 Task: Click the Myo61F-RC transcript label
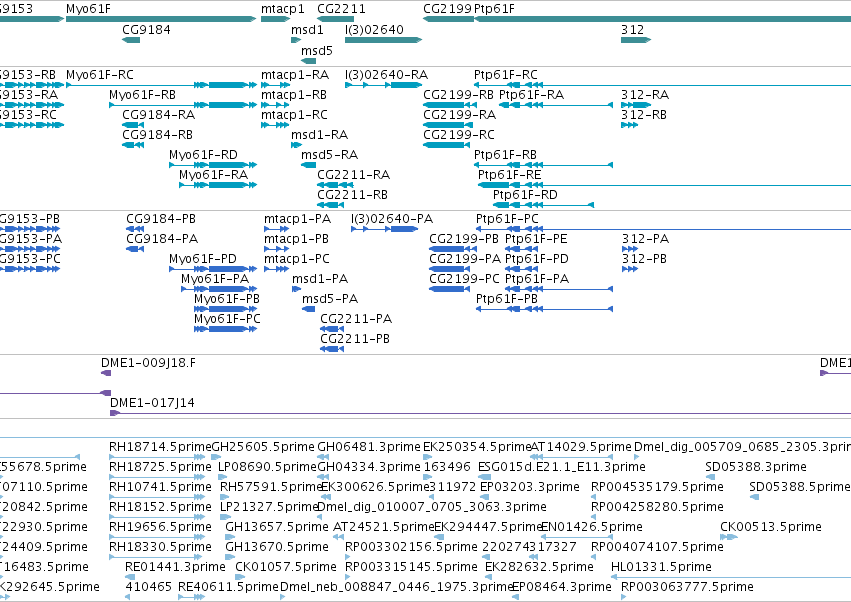[x=100, y=74]
